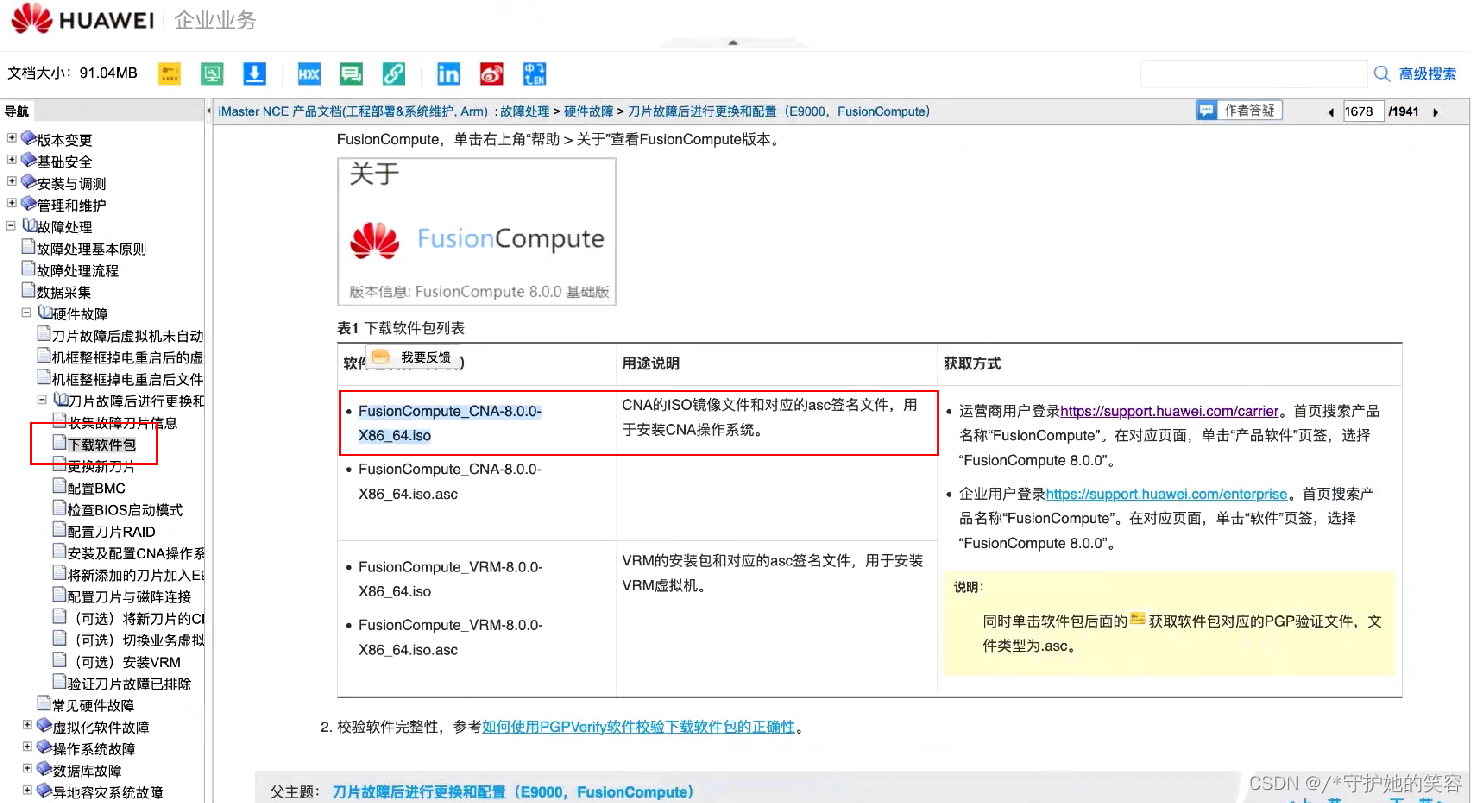This screenshot has width=1478, height=803.
Task: Expand the 虚拟化软件故障 tree node
Action: pyautogui.click(x=27, y=727)
